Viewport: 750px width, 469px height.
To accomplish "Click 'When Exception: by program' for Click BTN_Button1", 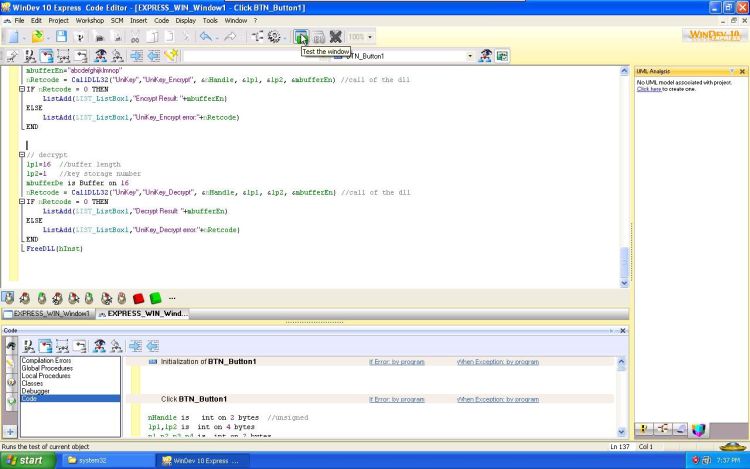I will (498, 399).
